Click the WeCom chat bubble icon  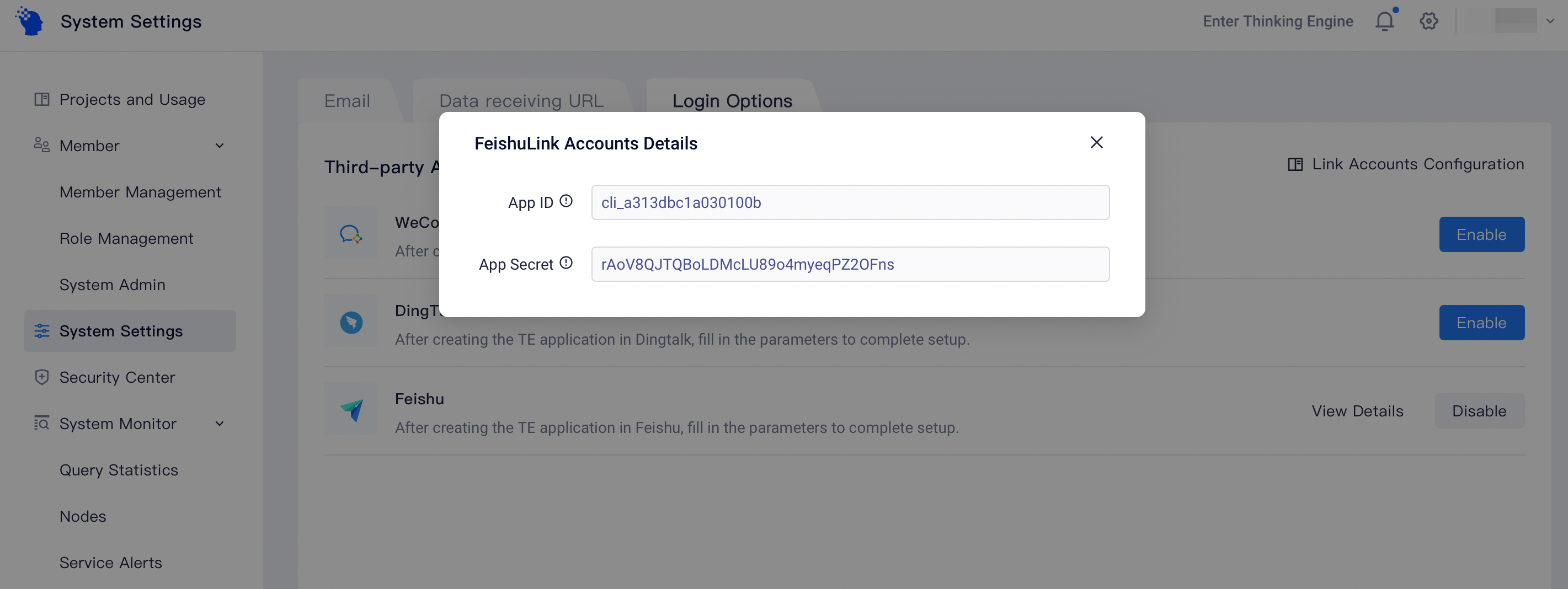coord(351,234)
